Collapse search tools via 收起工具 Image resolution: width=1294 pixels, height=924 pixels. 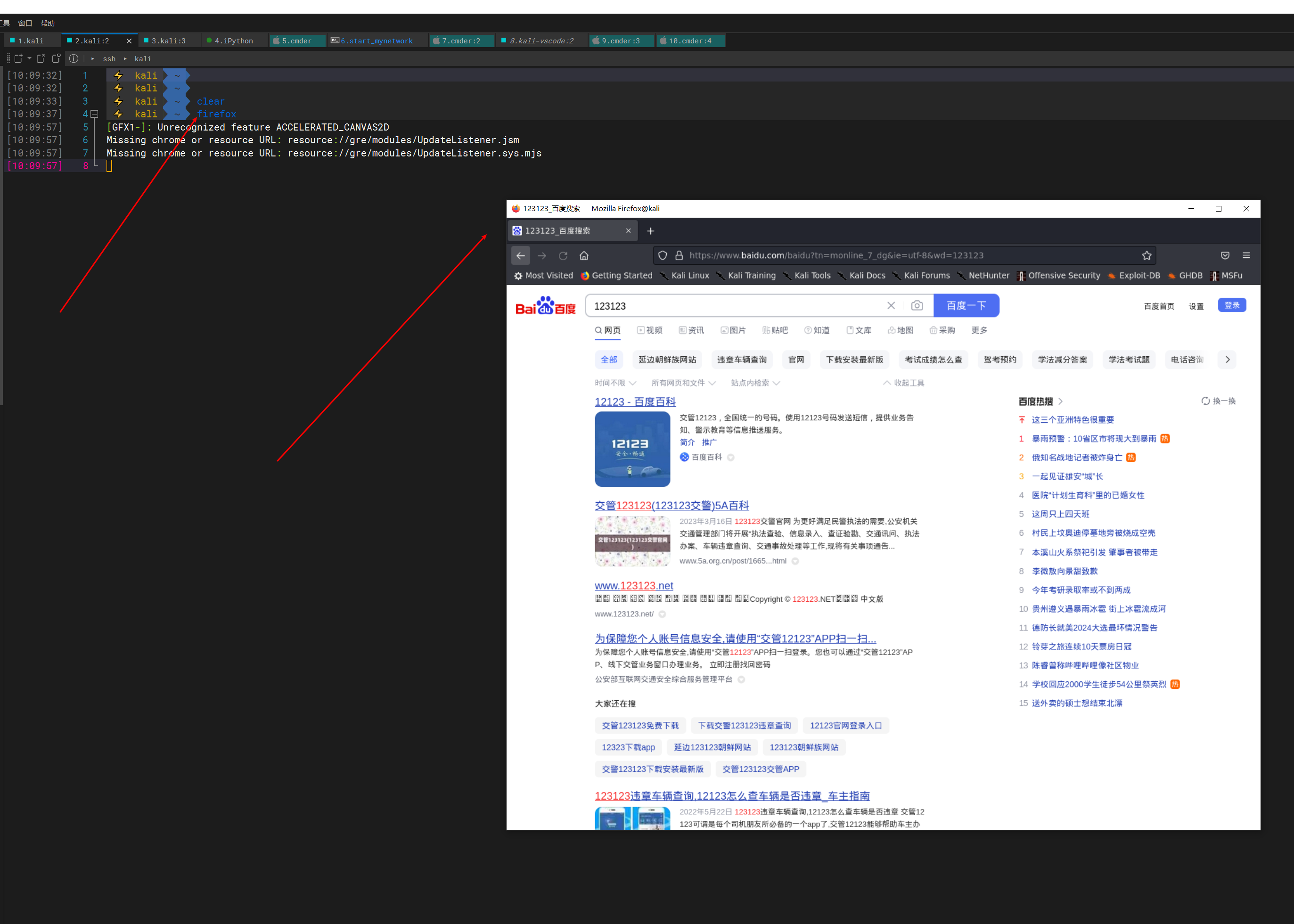pyautogui.click(x=904, y=383)
